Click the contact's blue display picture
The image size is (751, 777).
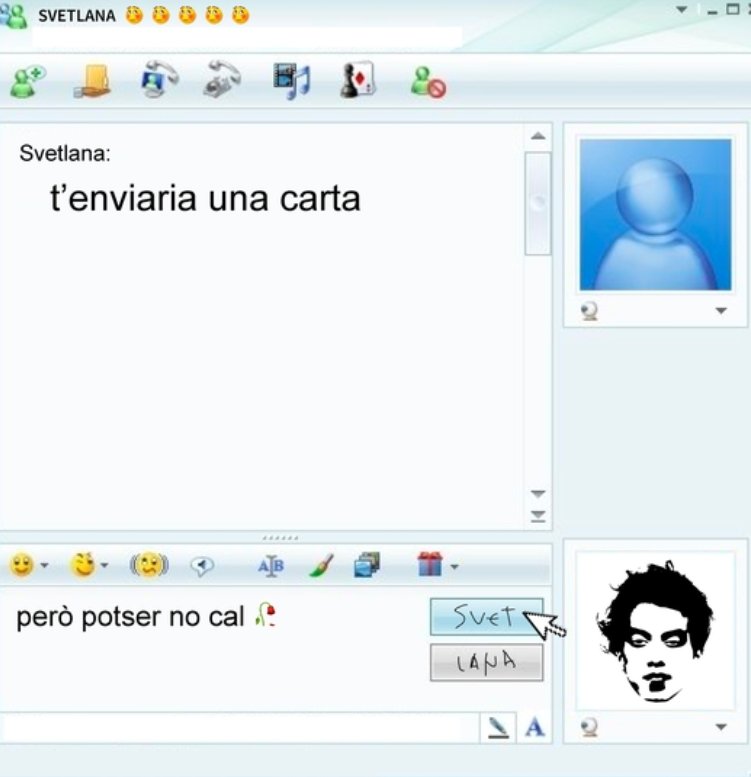[x=655, y=215]
